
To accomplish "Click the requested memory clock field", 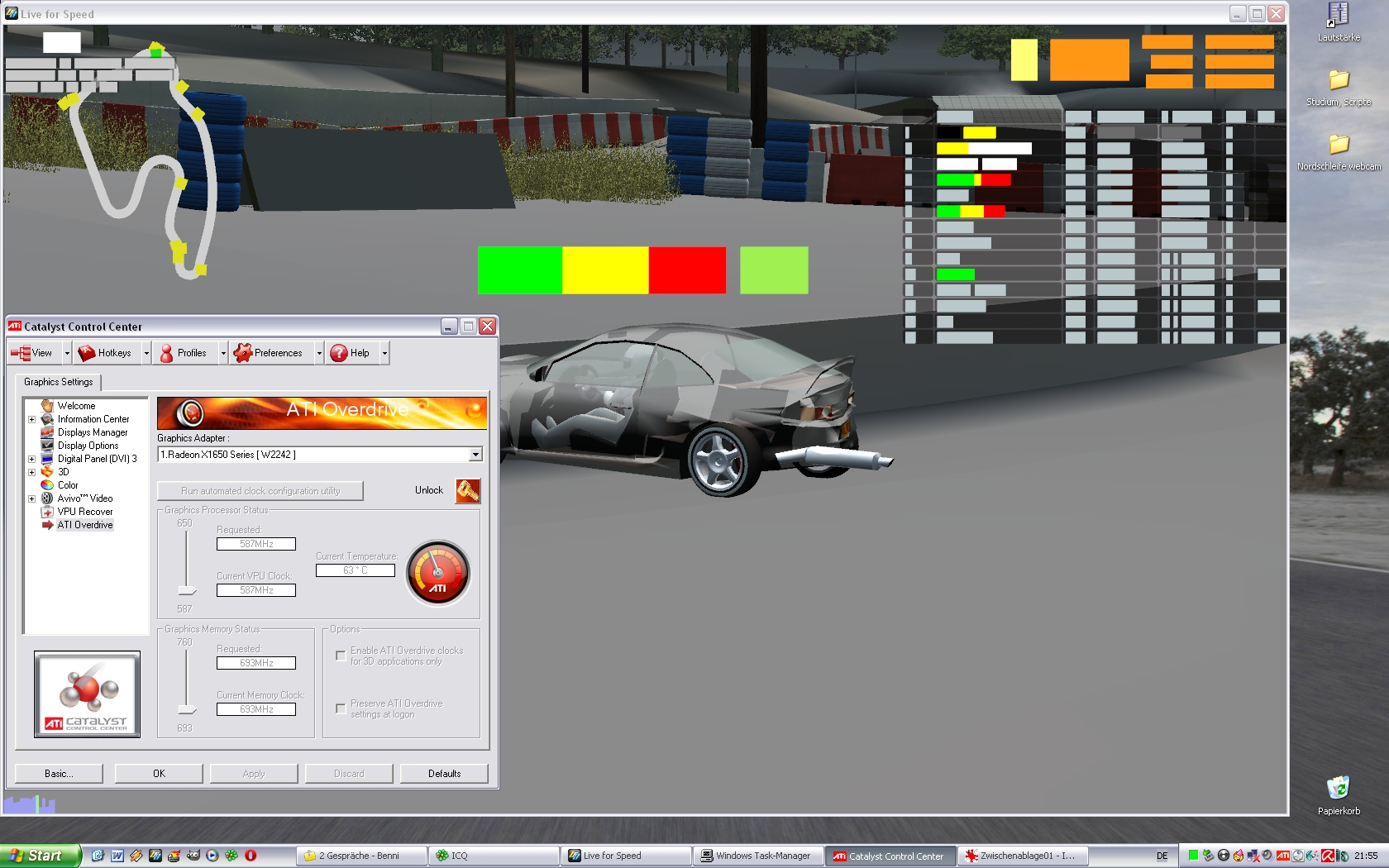I will pyautogui.click(x=256, y=663).
